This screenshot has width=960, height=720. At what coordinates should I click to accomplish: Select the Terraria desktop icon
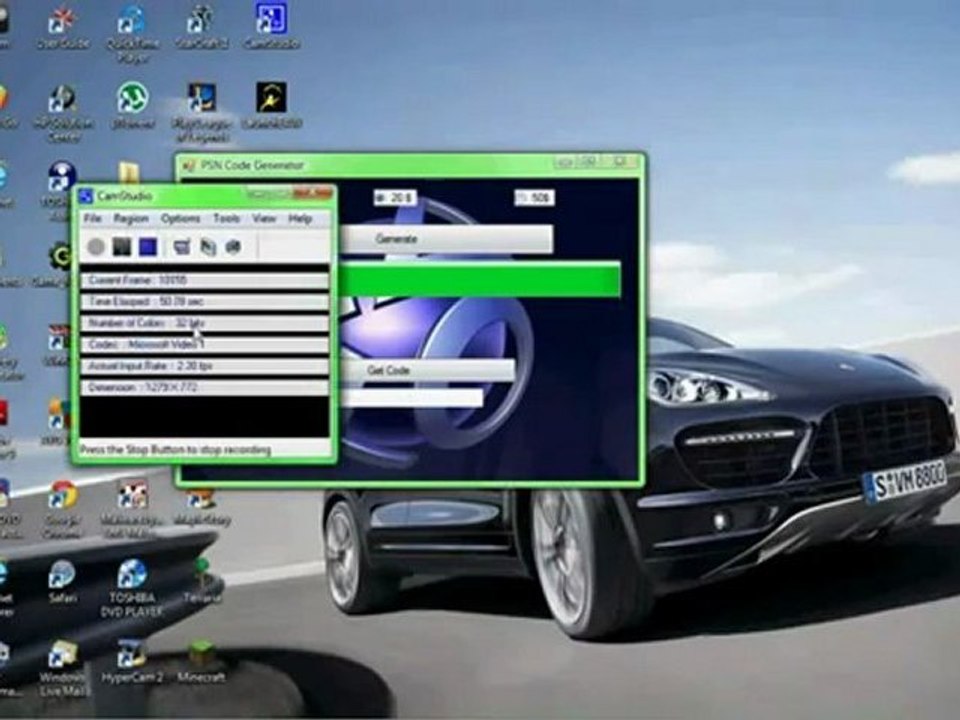(x=201, y=580)
